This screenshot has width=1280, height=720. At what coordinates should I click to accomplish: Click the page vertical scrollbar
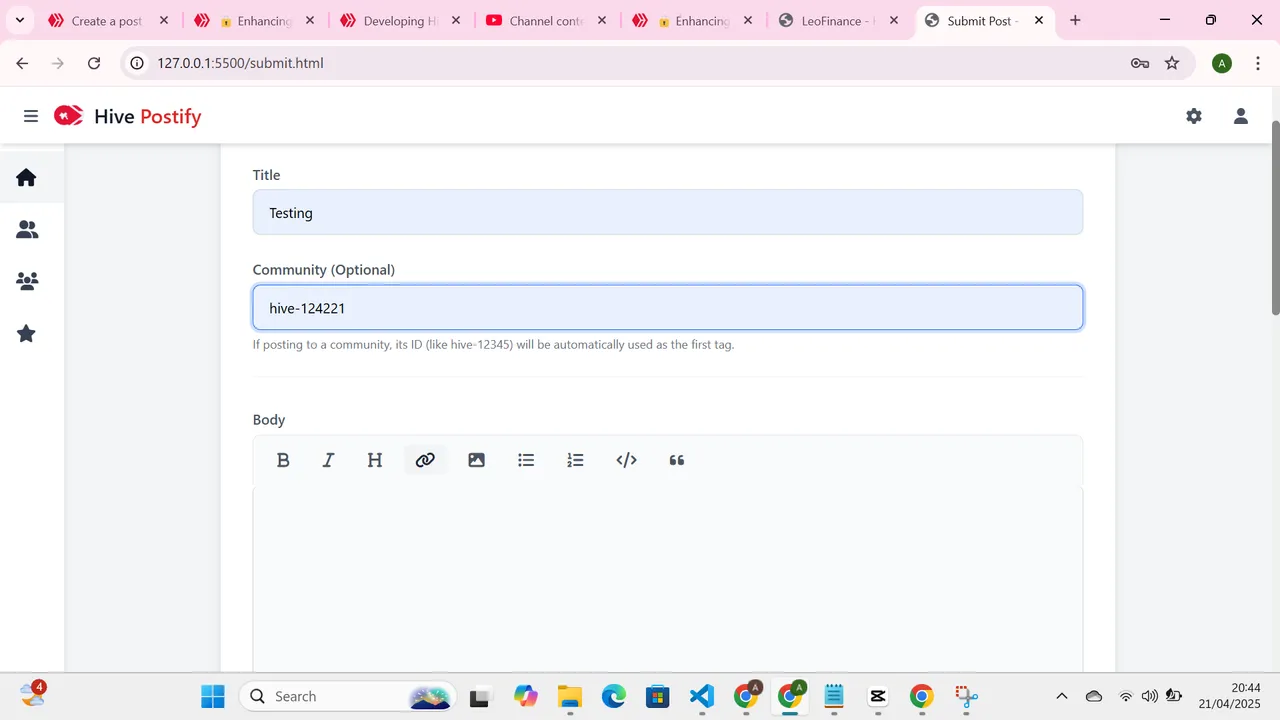(1275, 218)
